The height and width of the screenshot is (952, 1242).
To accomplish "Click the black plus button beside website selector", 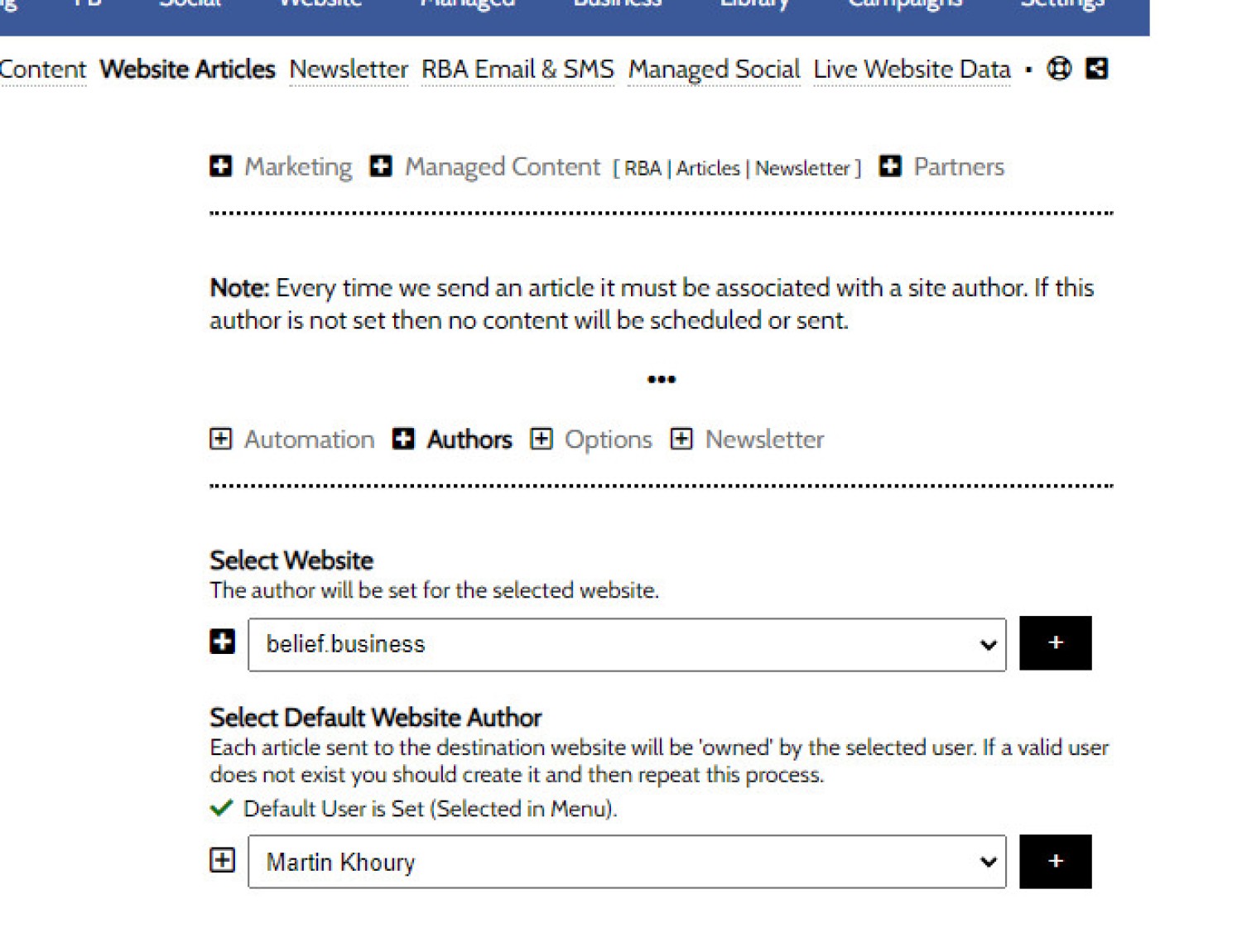I will click(x=1055, y=642).
